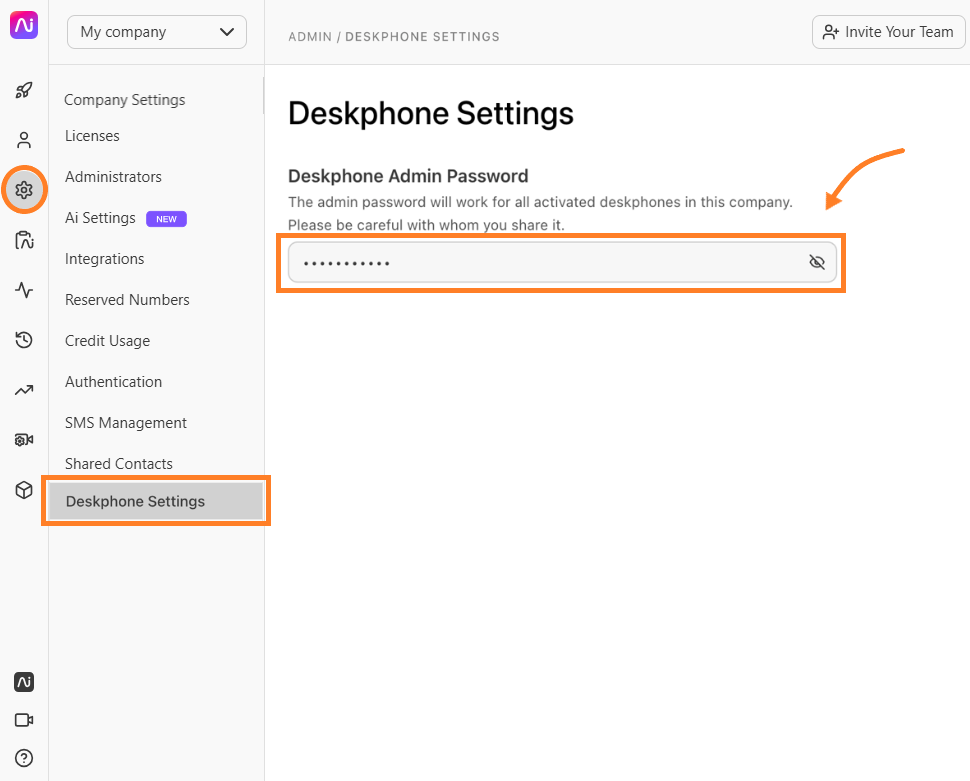Open the video camera settings icon
This screenshot has width=970, height=781.
pos(24,440)
